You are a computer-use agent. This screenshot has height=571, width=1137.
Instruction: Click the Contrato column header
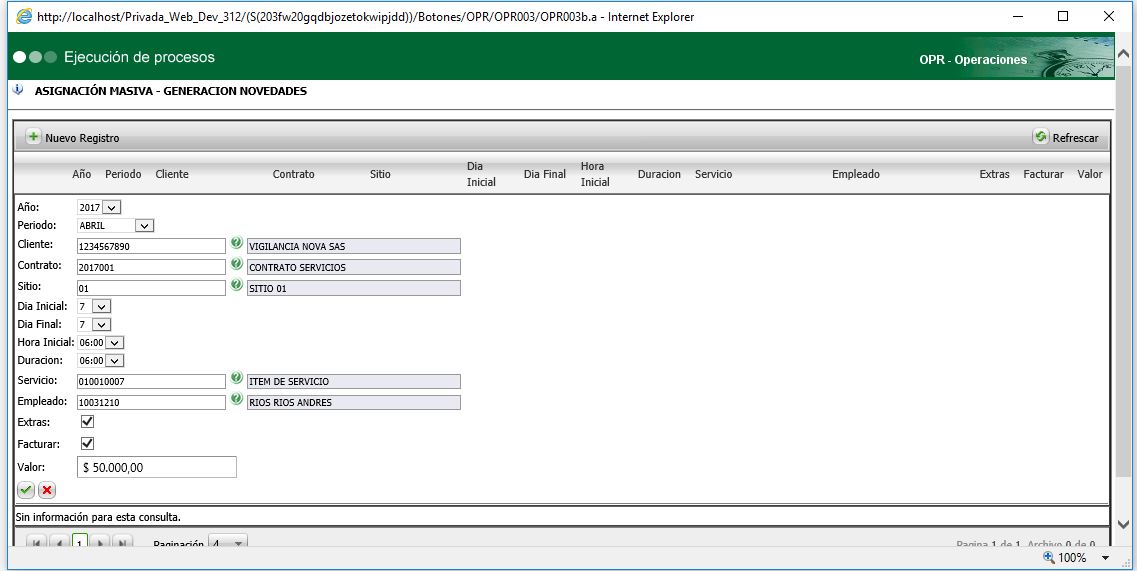coord(294,174)
